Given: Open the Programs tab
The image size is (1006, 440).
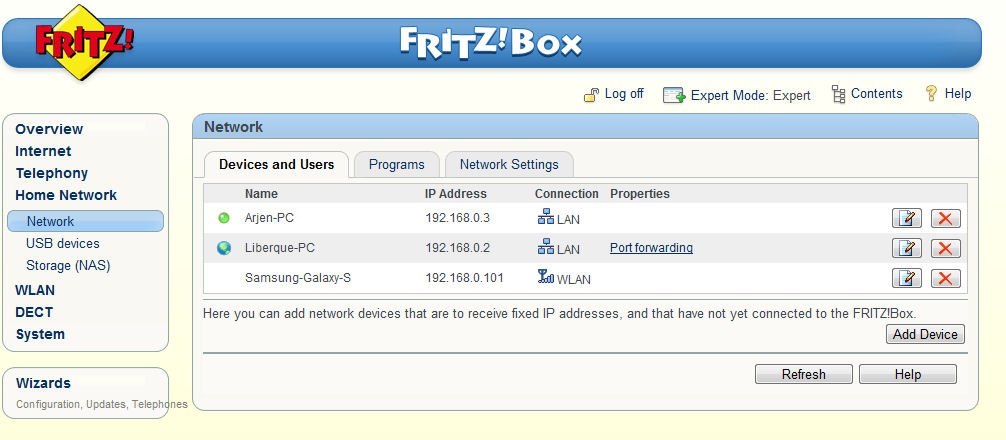Looking at the screenshot, I should click(x=396, y=164).
